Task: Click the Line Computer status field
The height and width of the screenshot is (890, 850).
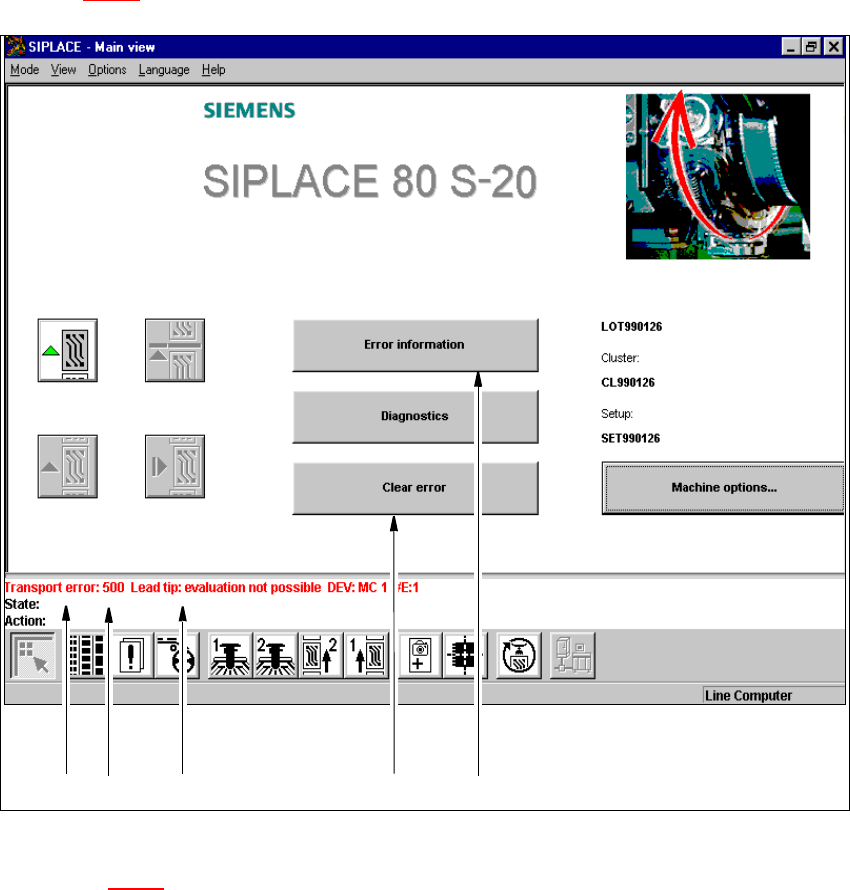Action: tap(774, 695)
